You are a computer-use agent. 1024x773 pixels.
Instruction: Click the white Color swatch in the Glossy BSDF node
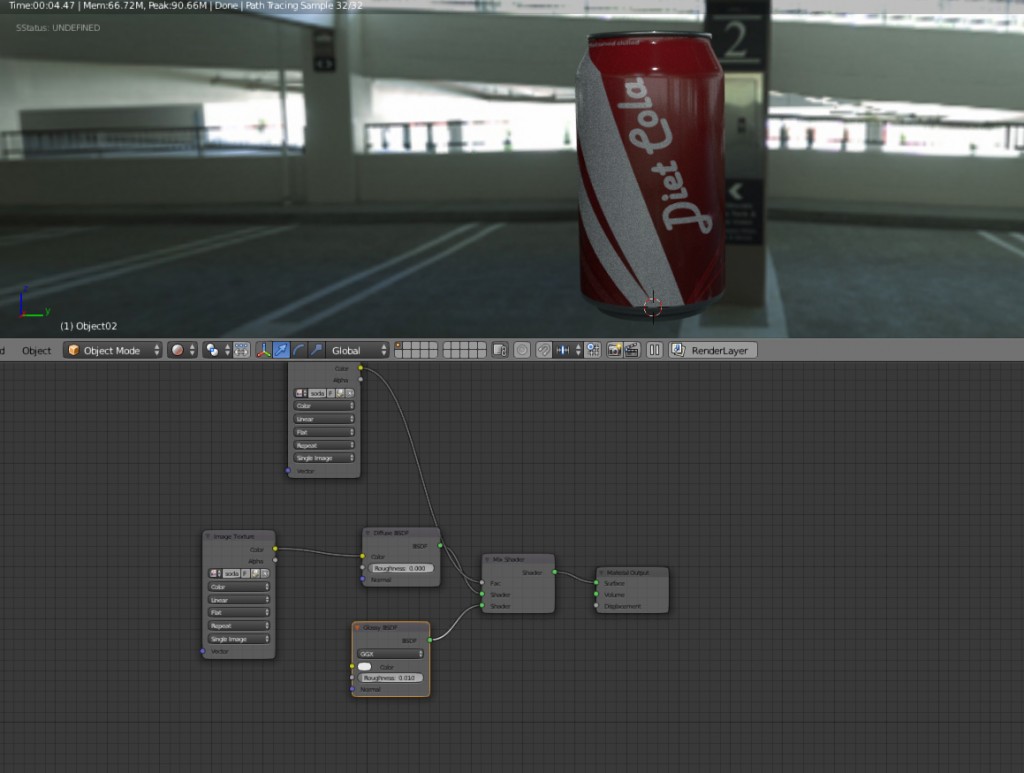click(364, 667)
